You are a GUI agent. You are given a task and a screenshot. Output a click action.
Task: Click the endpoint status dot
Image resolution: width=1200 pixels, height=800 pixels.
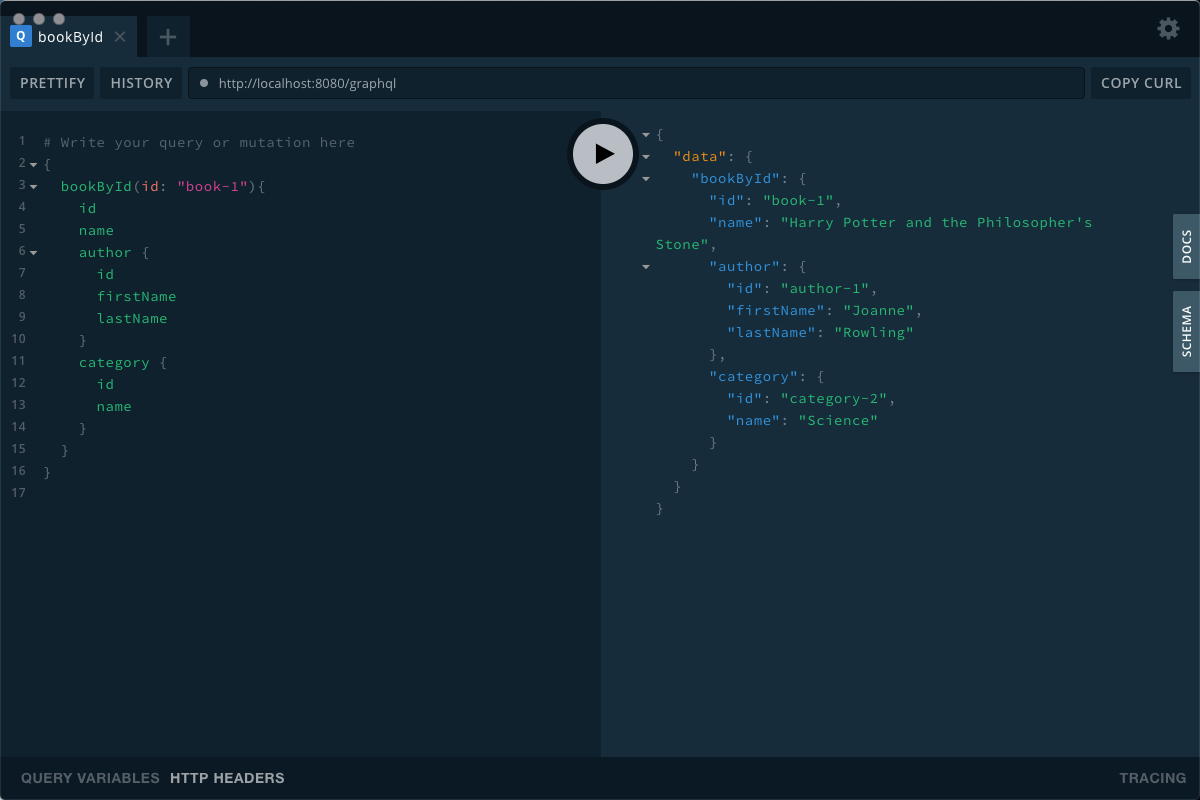[x=204, y=83]
